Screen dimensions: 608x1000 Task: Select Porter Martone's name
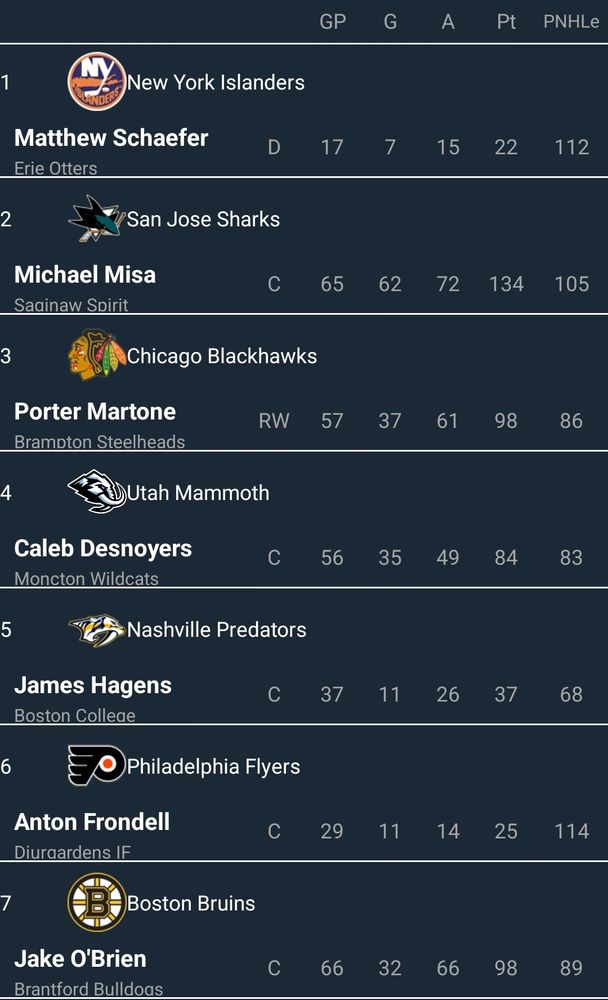click(95, 411)
